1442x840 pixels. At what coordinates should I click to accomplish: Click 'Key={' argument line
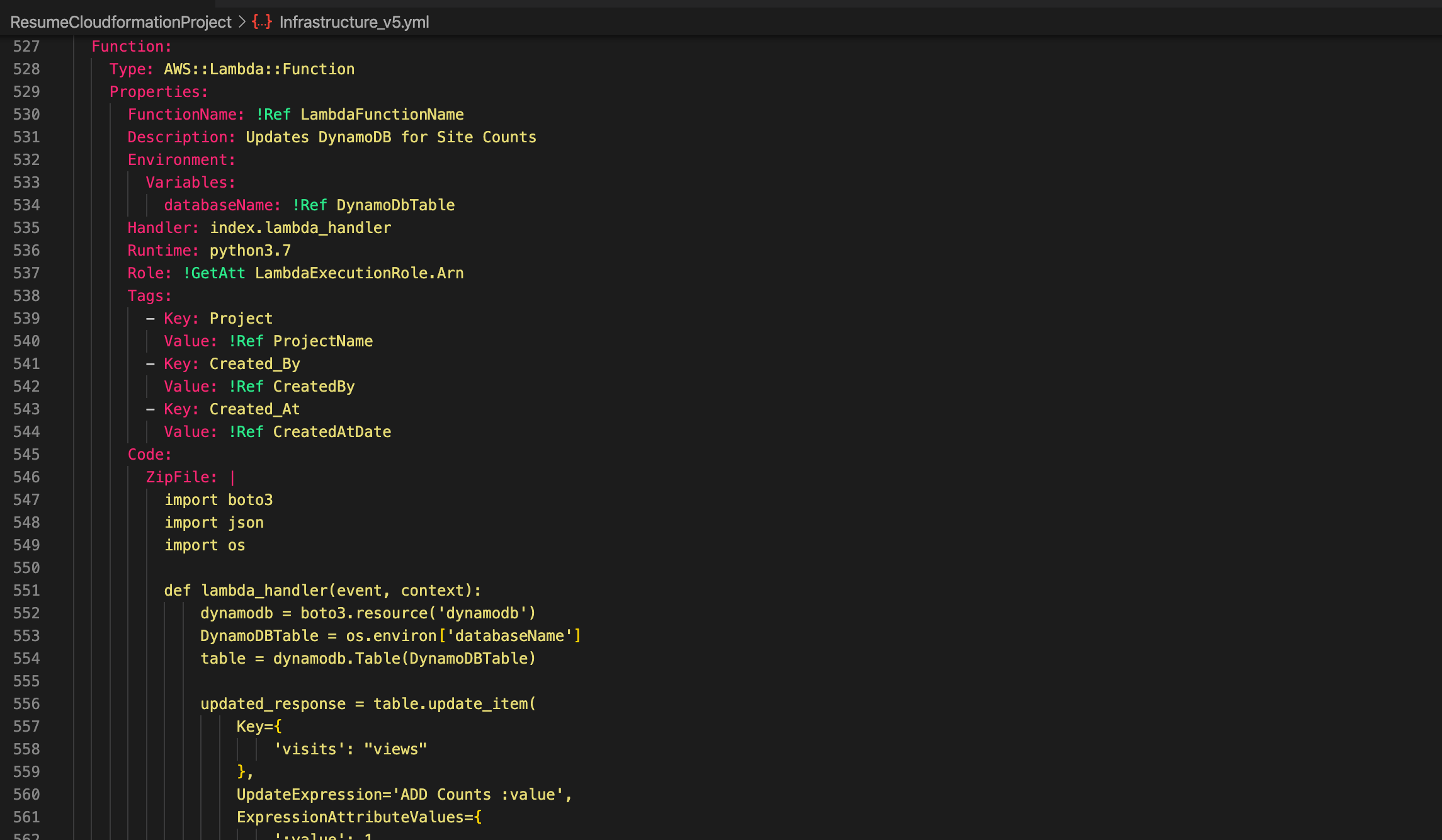click(x=259, y=727)
